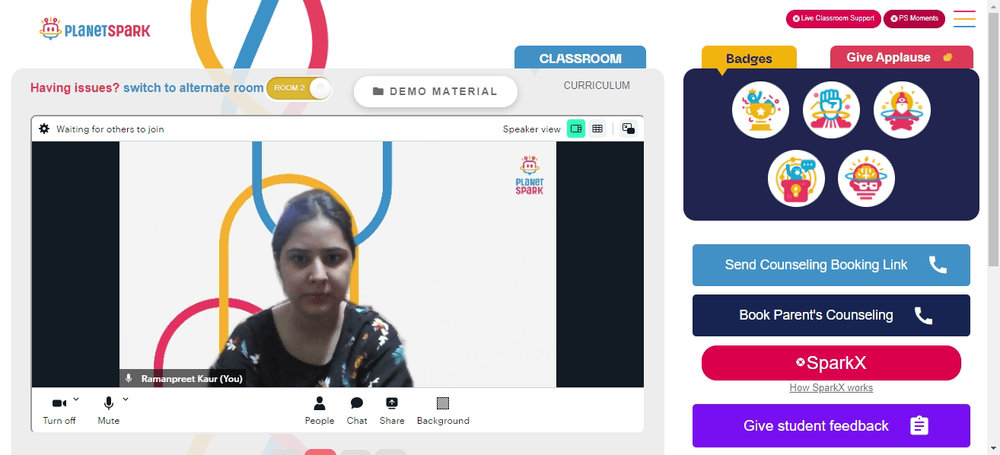The height and width of the screenshot is (455, 1000).
Task: Click the Share screen icon
Action: pos(392,403)
